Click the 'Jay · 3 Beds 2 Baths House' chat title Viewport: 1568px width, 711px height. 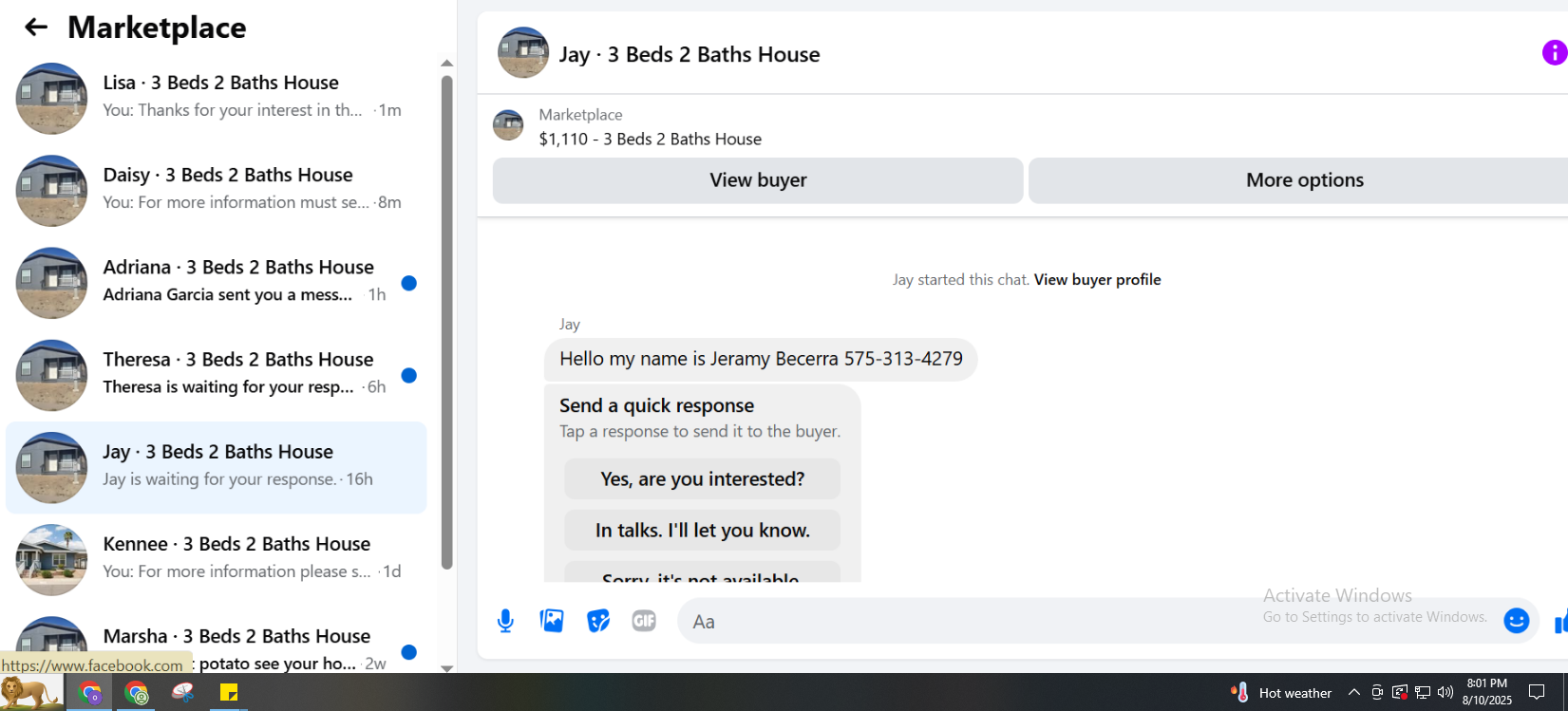(690, 54)
